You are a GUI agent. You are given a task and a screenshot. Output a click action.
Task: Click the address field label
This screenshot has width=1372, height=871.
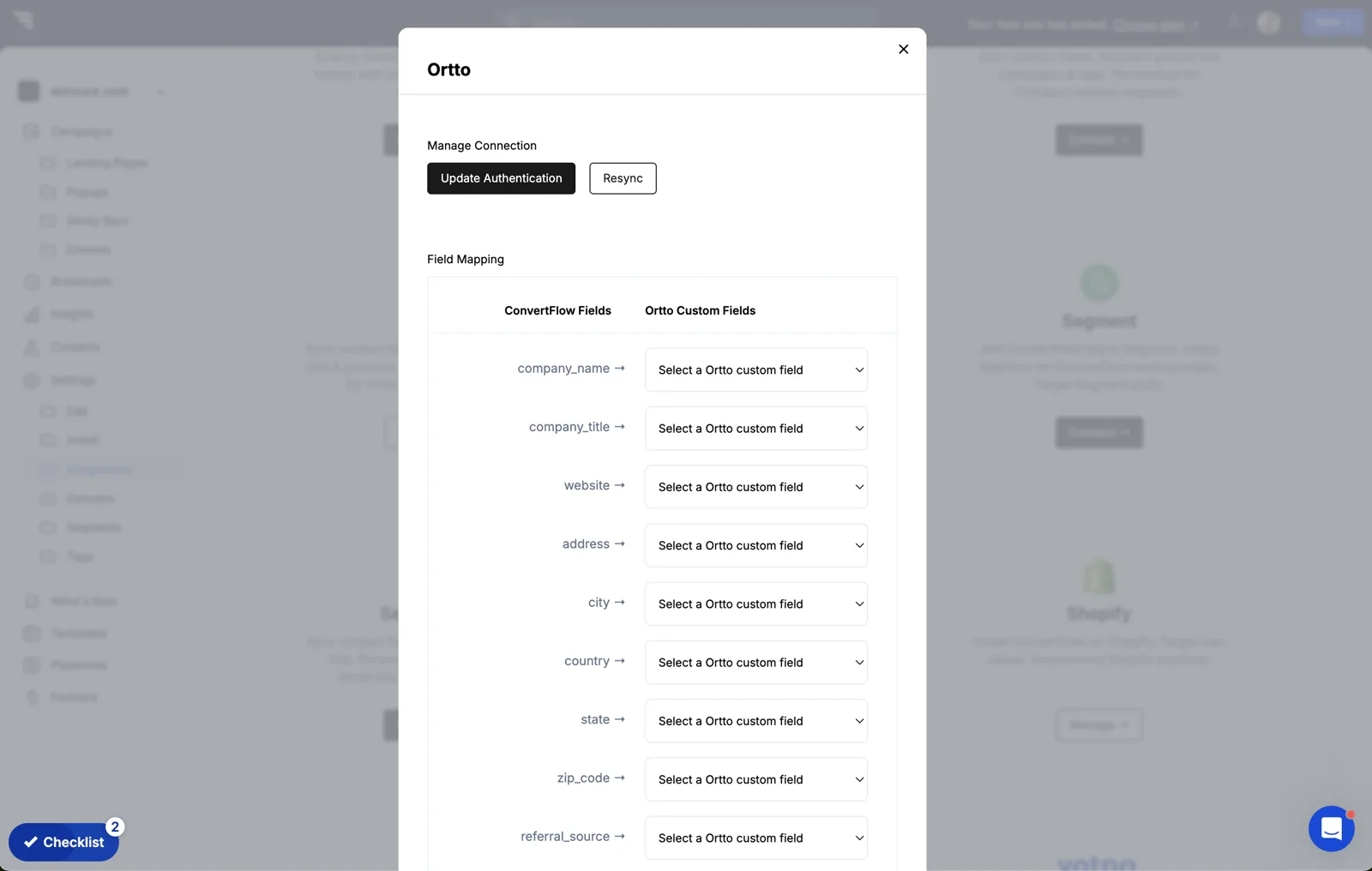pos(586,544)
